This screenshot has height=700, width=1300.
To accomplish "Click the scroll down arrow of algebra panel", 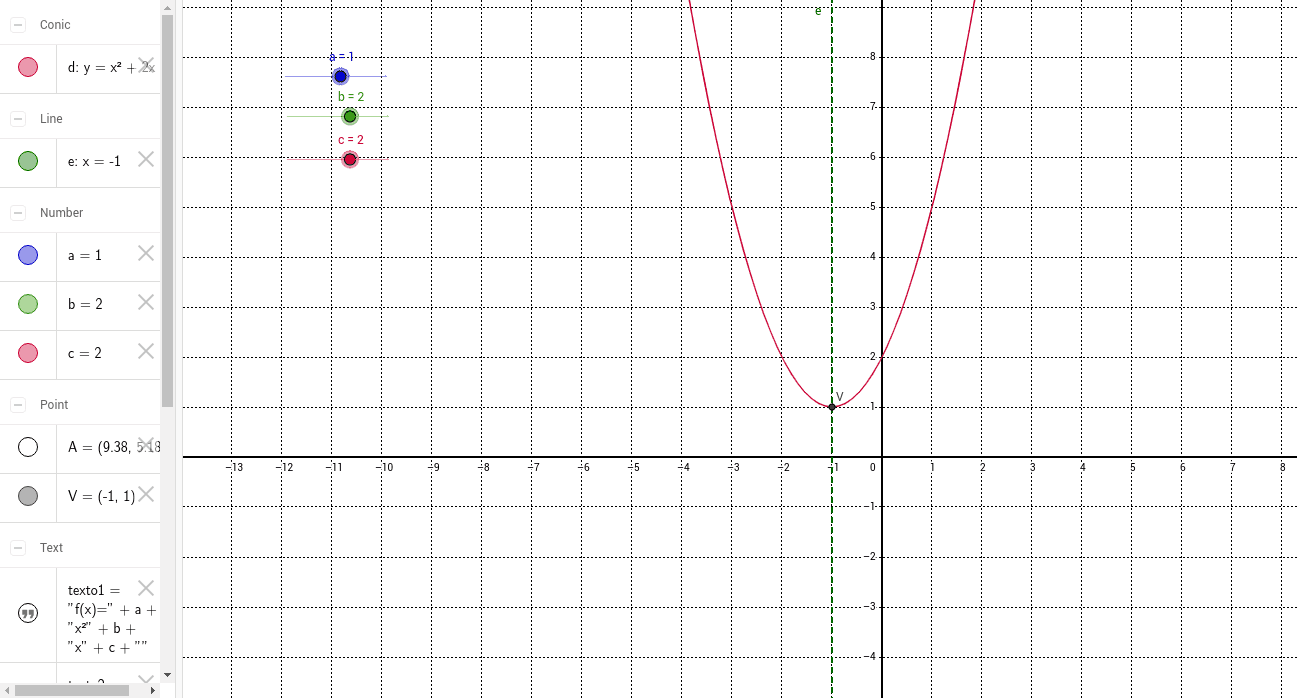I will coord(167,675).
